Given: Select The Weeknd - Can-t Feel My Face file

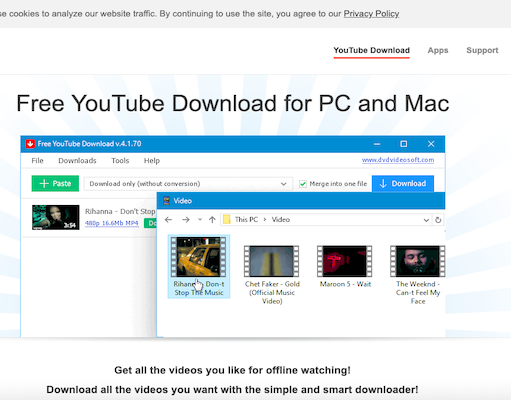Looking at the screenshot, I should tap(418, 275).
